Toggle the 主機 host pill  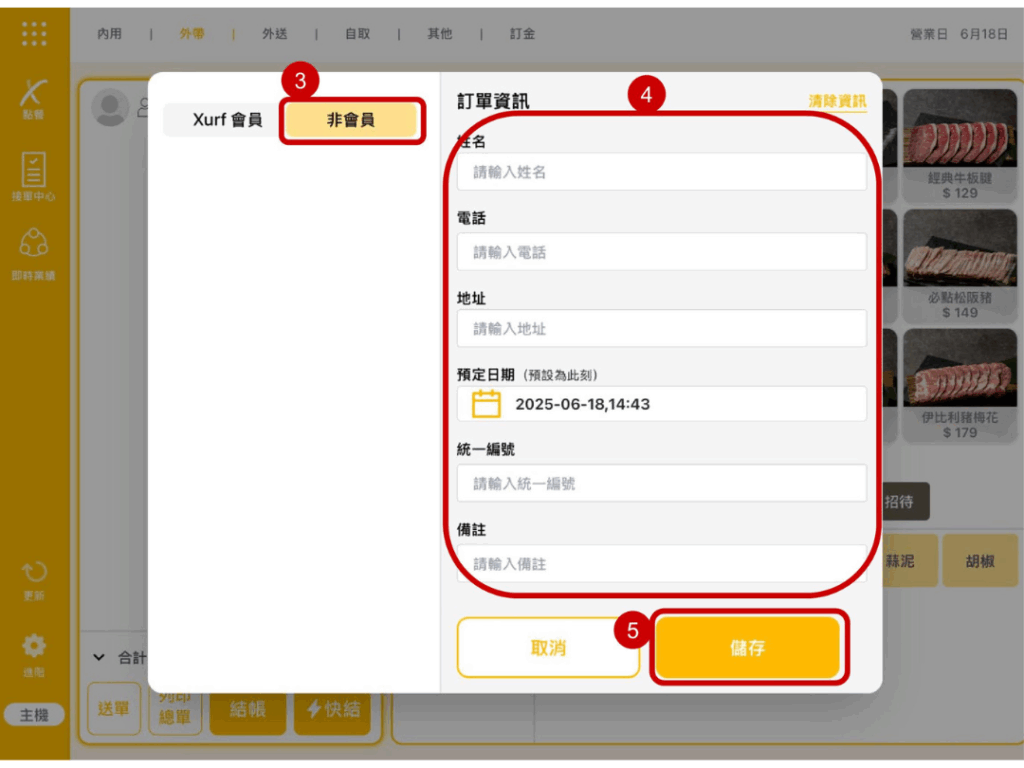pyautogui.click(x=34, y=715)
